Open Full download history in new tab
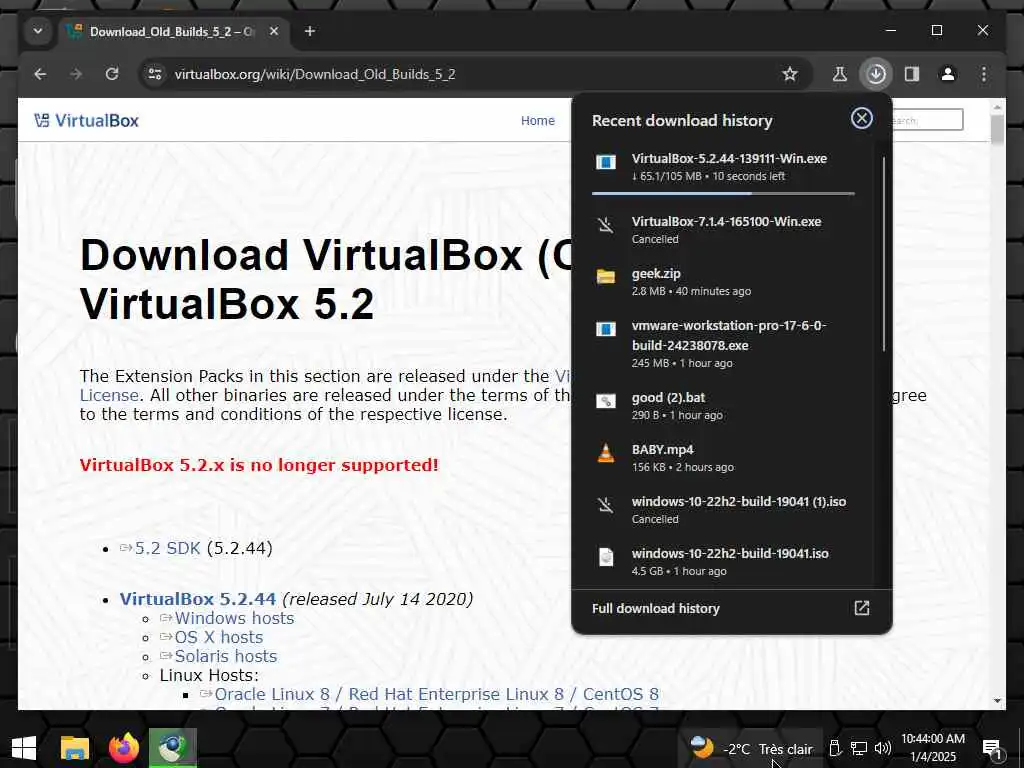Viewport: 1024px width, 768px height. coord(861,608)
